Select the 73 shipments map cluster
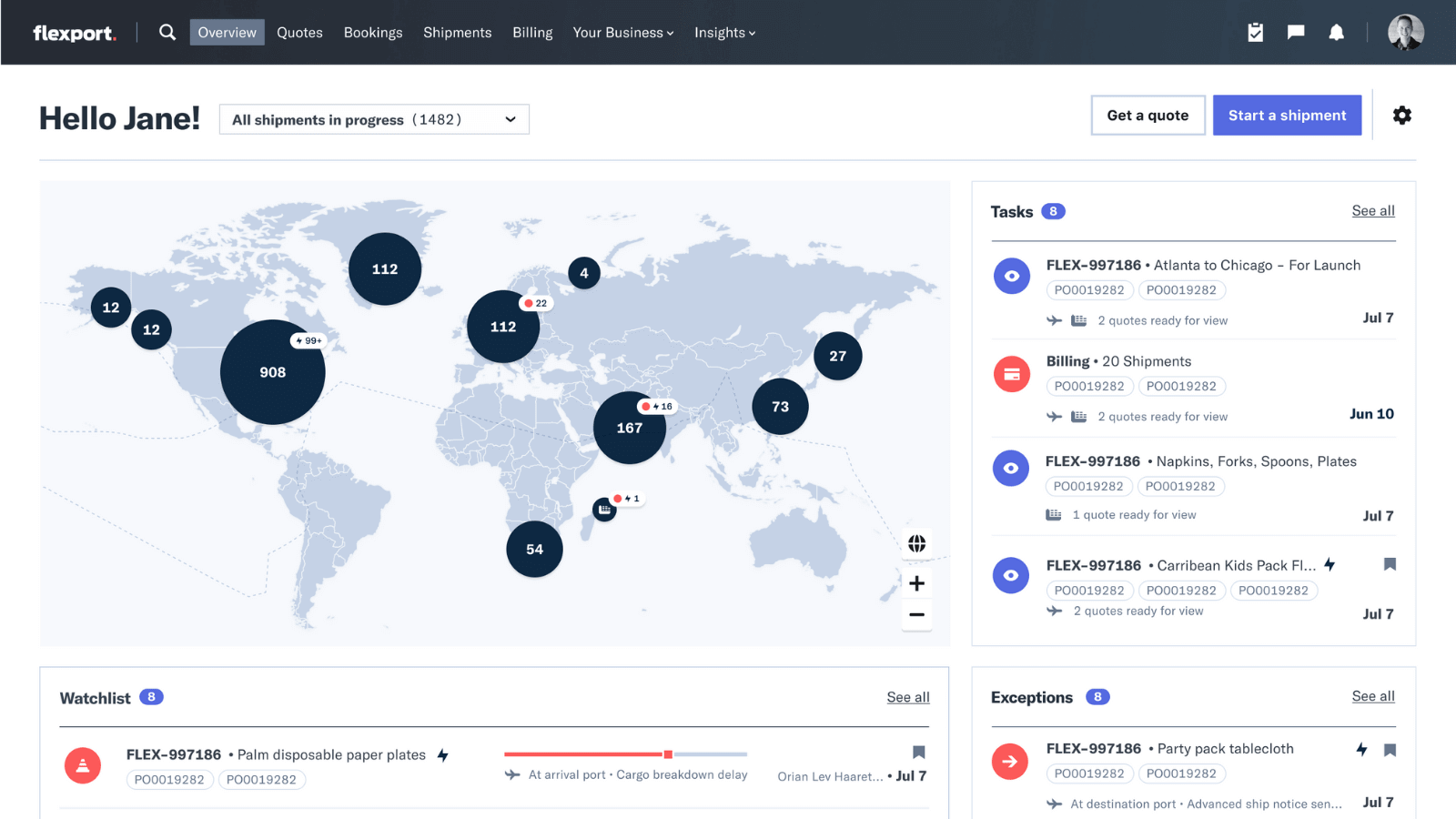This screenshot has height=819, width=1456. [x=781, y=407]
